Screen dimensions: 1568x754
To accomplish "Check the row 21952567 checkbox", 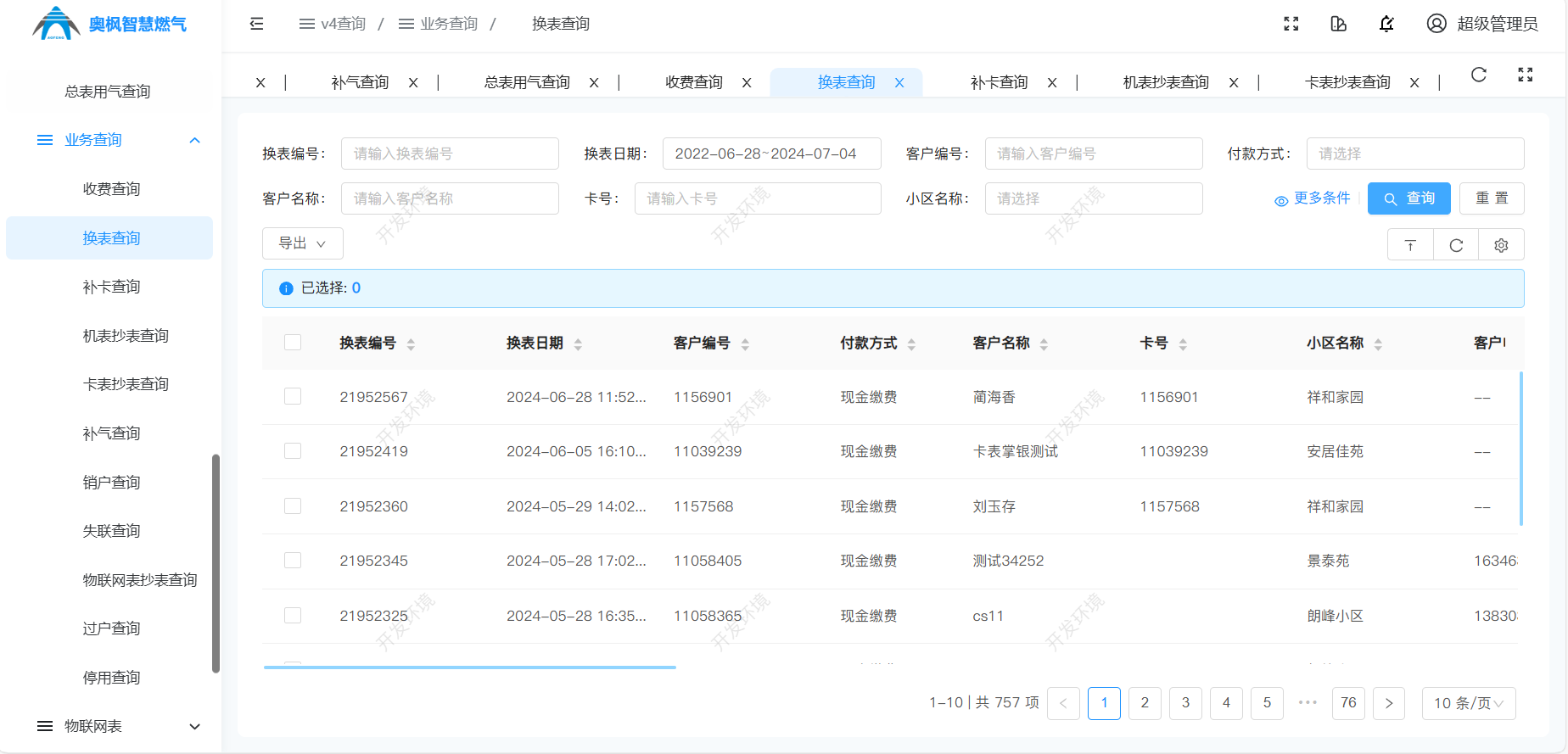I will click(x=293, y=396).
